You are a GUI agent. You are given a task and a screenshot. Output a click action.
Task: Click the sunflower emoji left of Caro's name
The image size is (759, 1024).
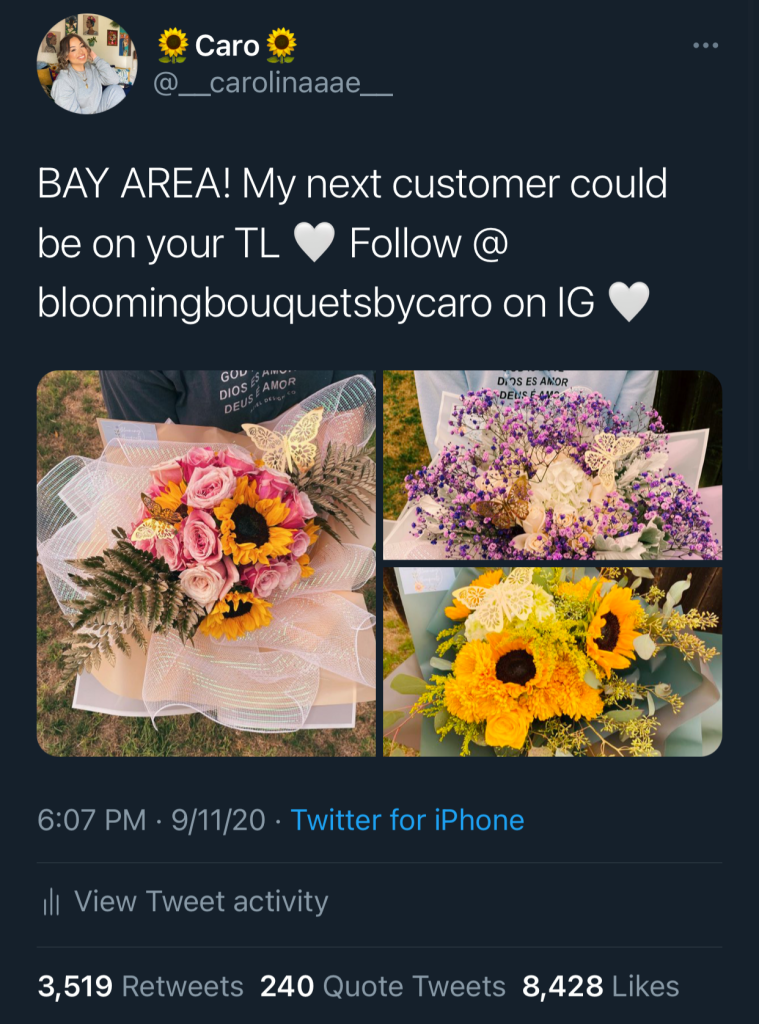coord(174,44)
